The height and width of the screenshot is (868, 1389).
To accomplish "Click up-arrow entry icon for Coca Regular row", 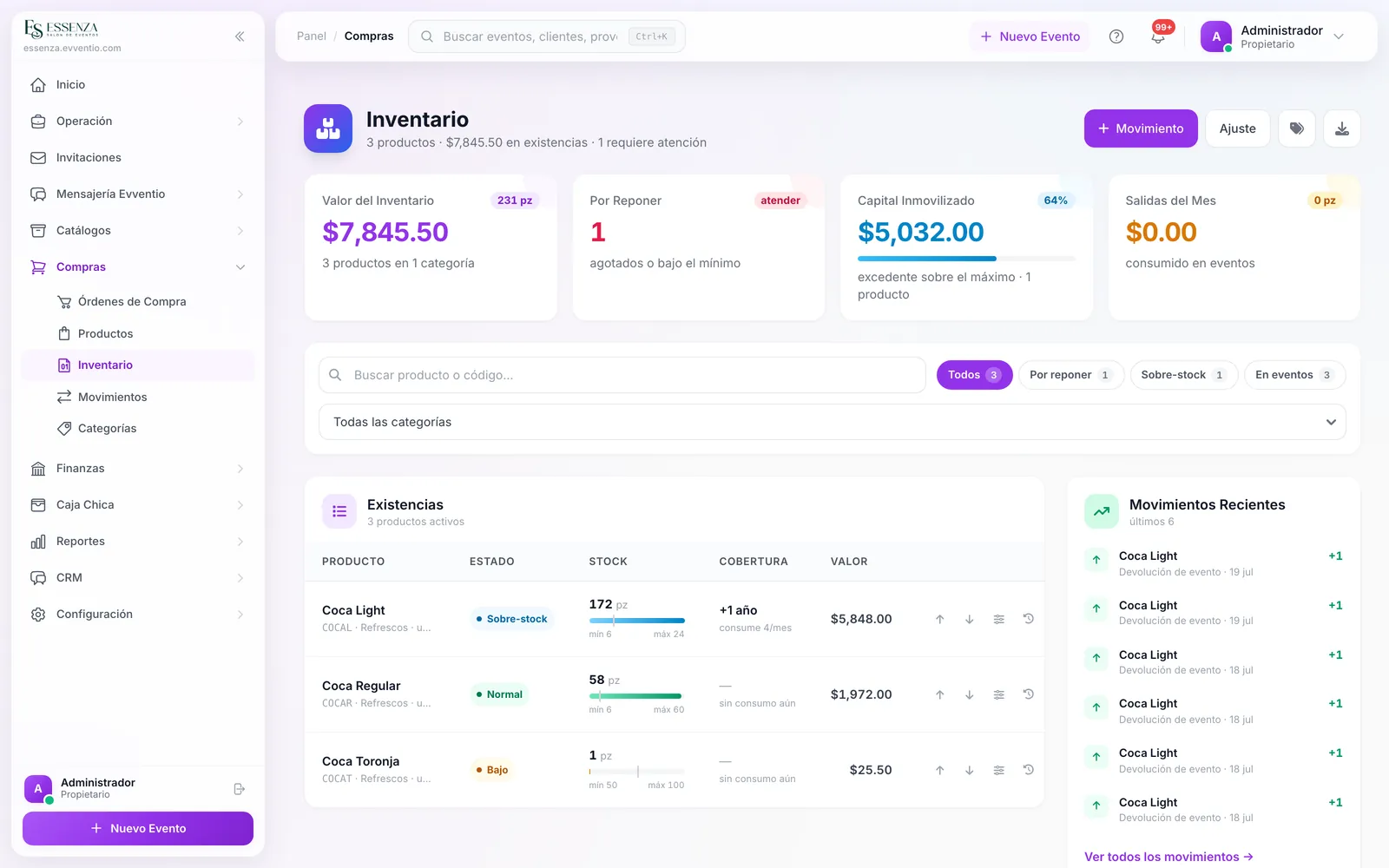I will tap(939, 694).
